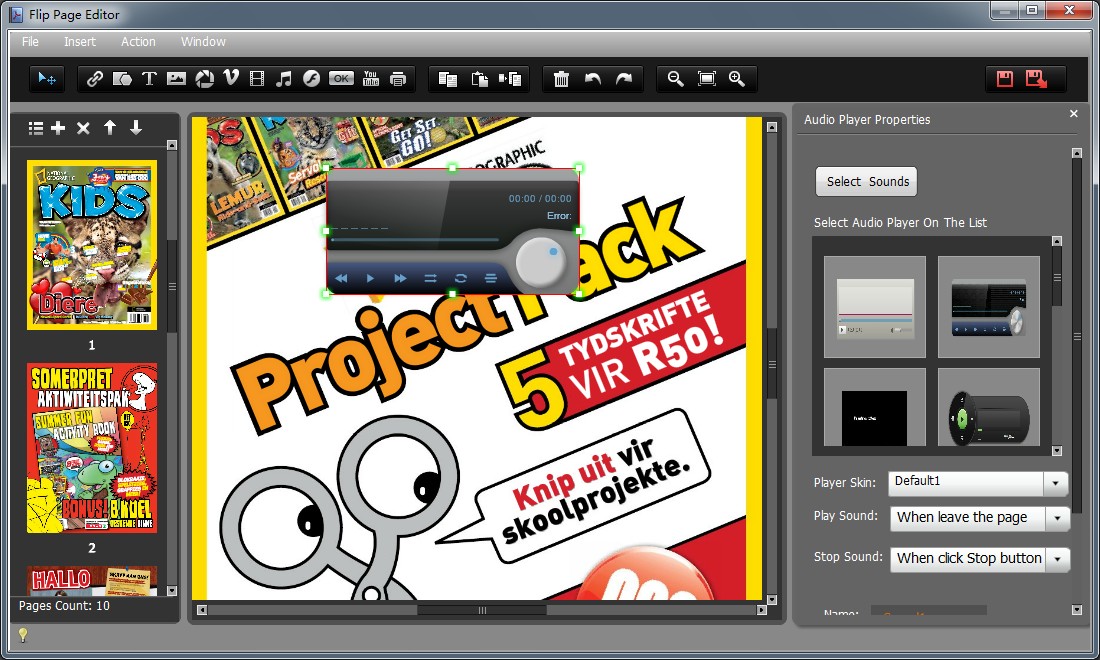
Task: Click shuffle icon on audio player widget
Action: tap(430, 278)
